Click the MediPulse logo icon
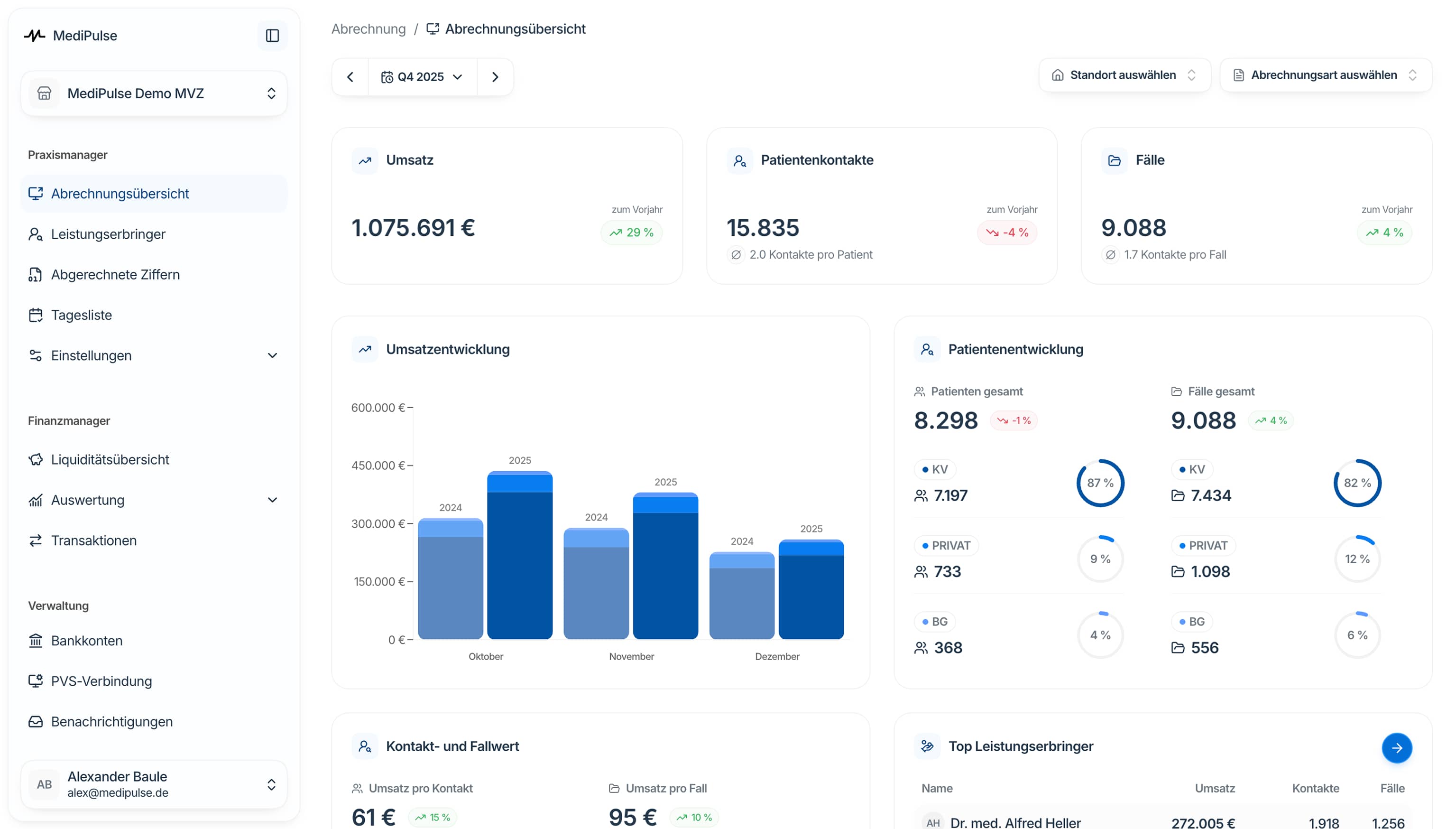1456x829 pixels. [35, 35]
